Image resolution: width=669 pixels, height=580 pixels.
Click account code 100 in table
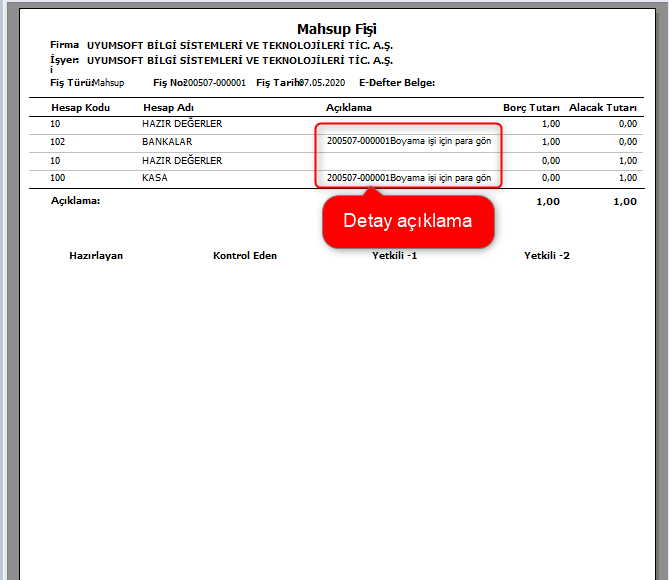tap(59, 178)
